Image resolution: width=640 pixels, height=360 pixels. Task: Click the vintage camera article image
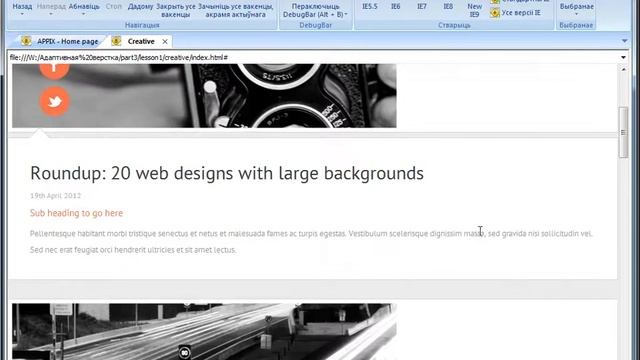click(204, 96)
